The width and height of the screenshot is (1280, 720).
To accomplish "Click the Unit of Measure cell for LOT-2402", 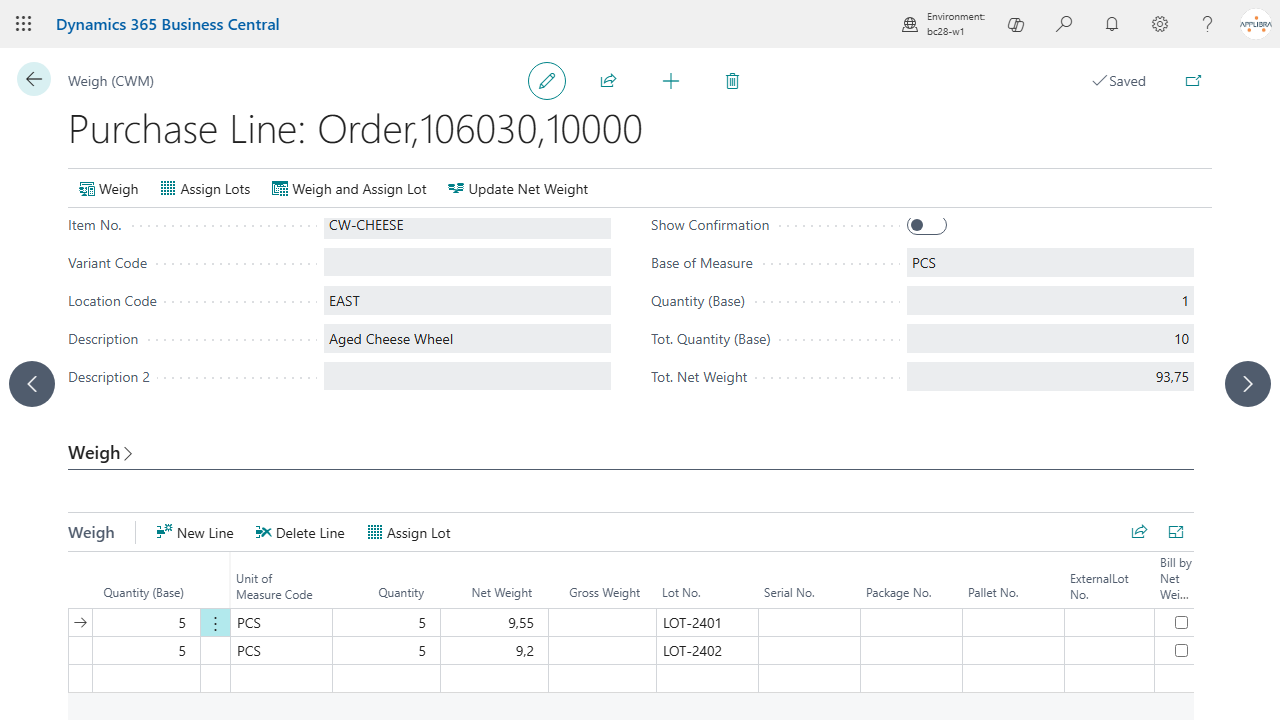I will 281,651.
